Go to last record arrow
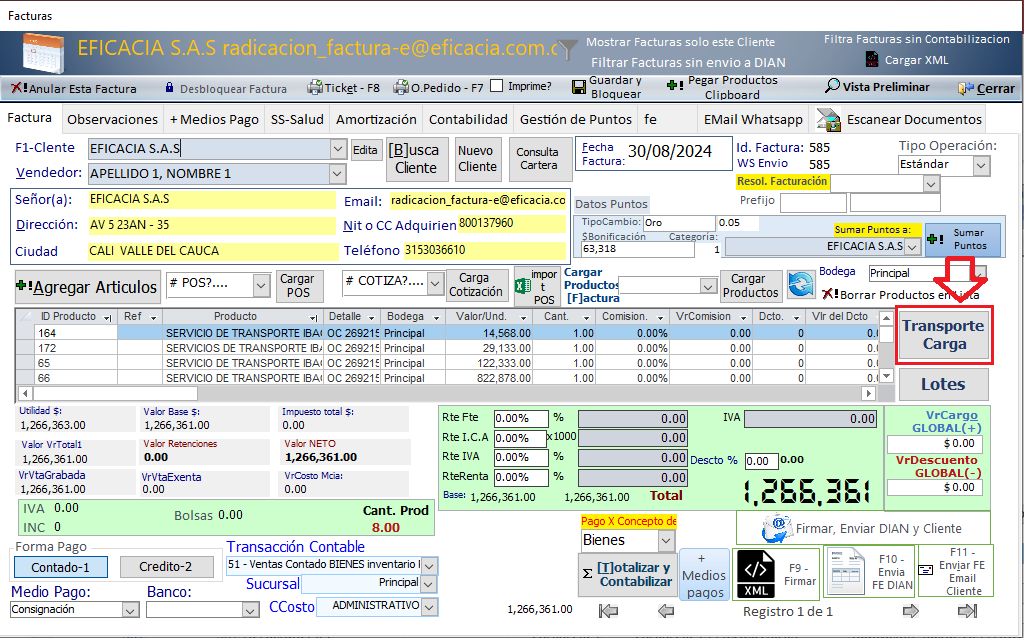 [967, 611]
